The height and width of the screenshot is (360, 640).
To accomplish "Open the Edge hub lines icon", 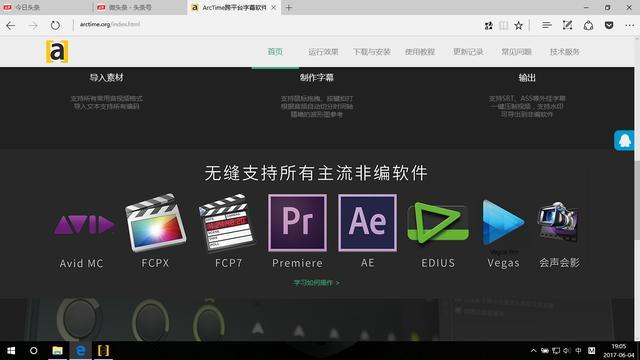I will pyautogui.click(x=547, y=25).
